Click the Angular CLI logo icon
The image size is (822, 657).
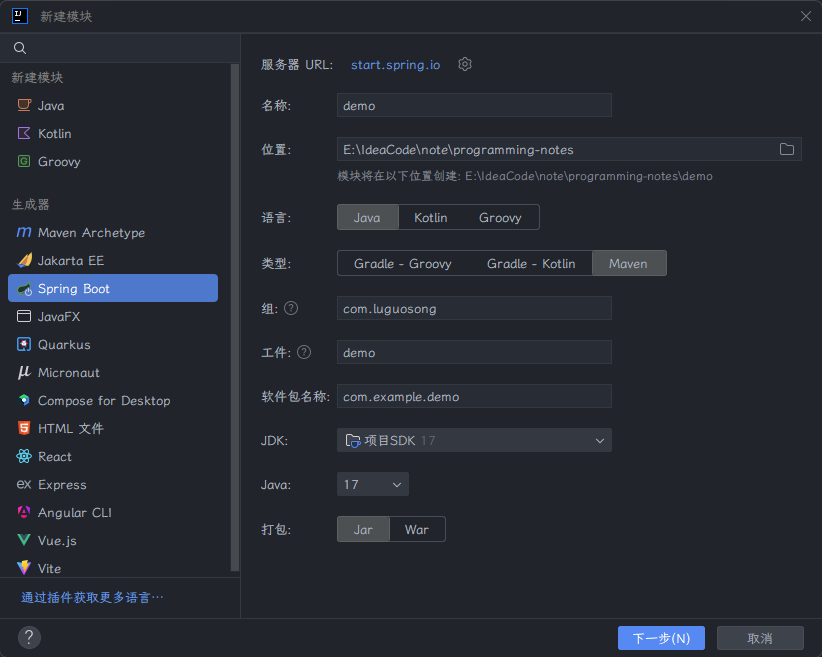coord(24,512)
